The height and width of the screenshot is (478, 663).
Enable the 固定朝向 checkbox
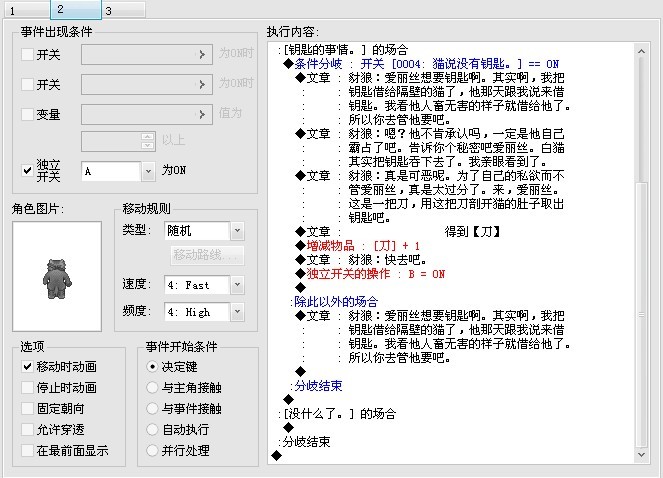[x=27, y=408]
